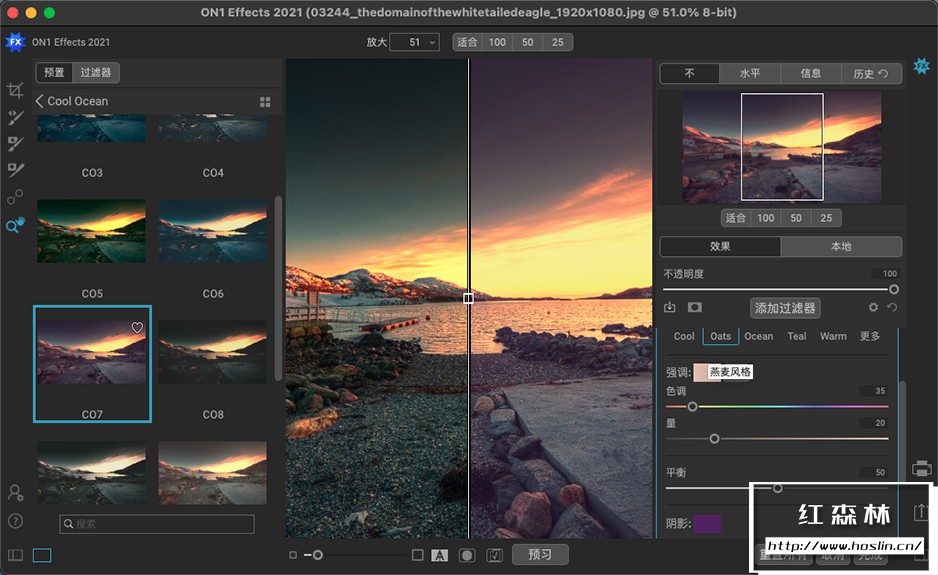Toggle the A compare view button

click(439, 555)
